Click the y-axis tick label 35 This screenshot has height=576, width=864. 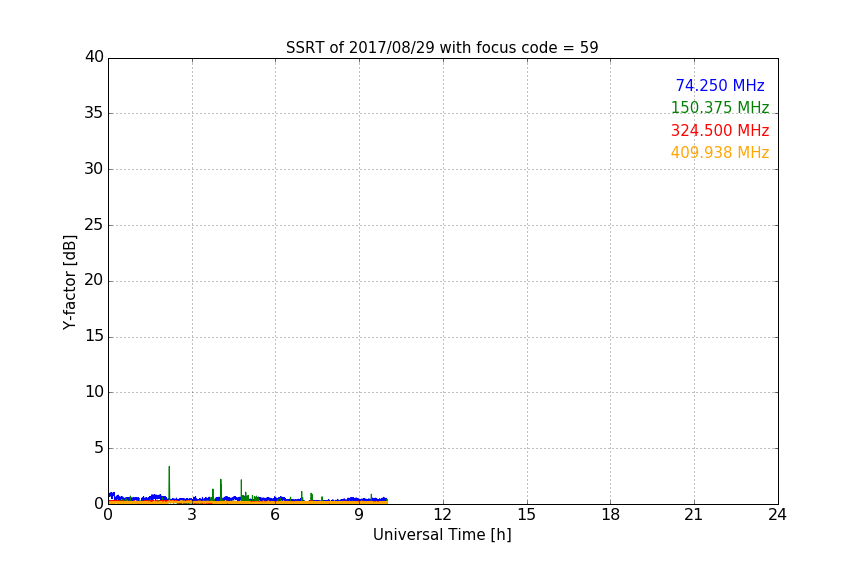click(94, 113)
